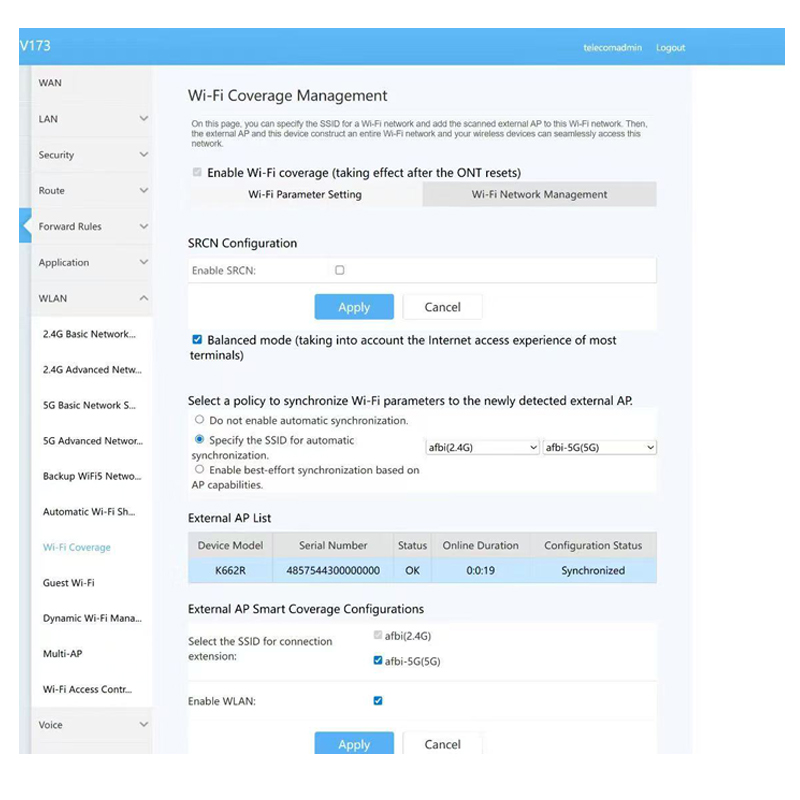Expand the Voice menu chevron

143,725
